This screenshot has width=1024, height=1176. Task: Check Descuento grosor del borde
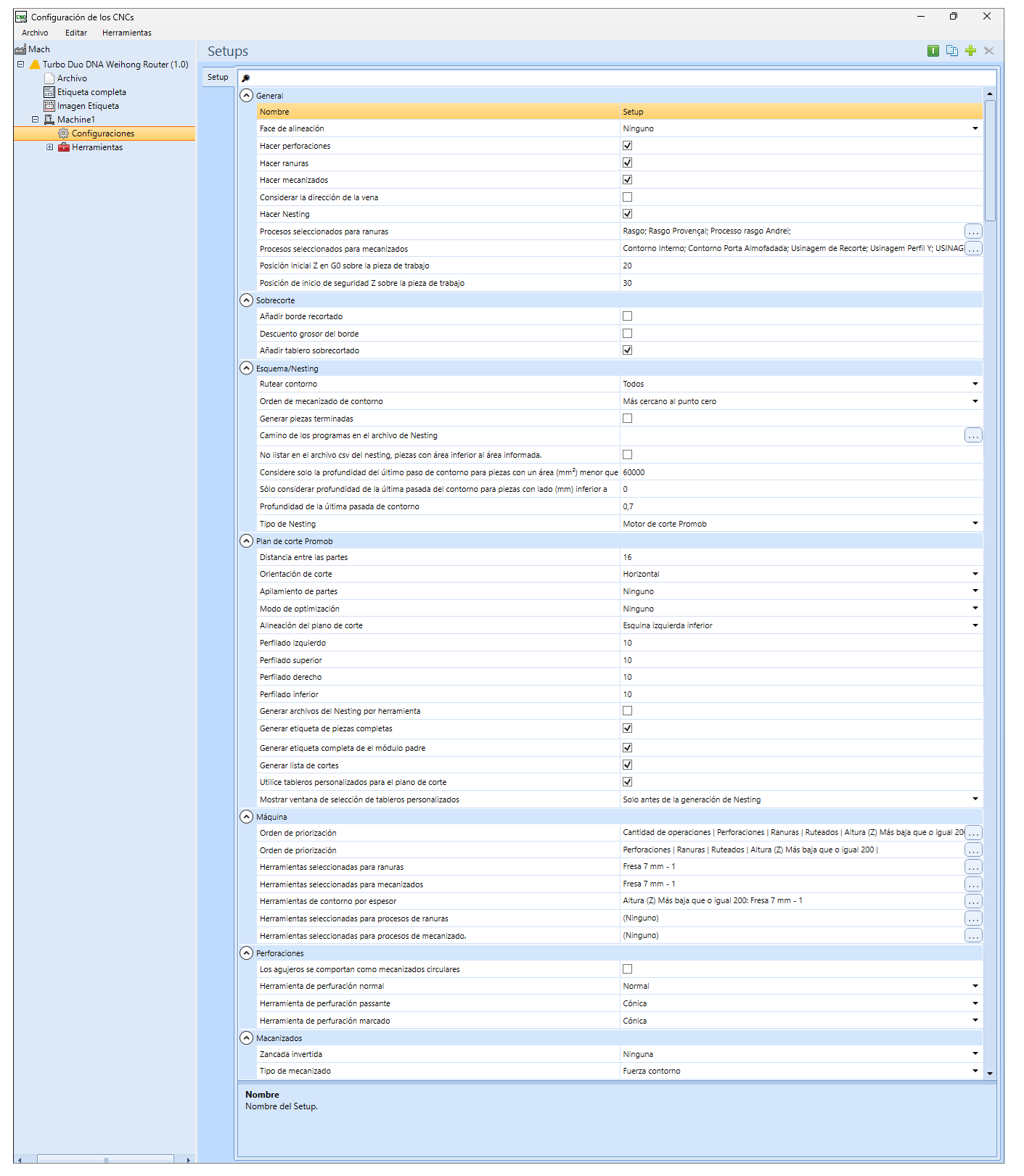click(627, 334)
